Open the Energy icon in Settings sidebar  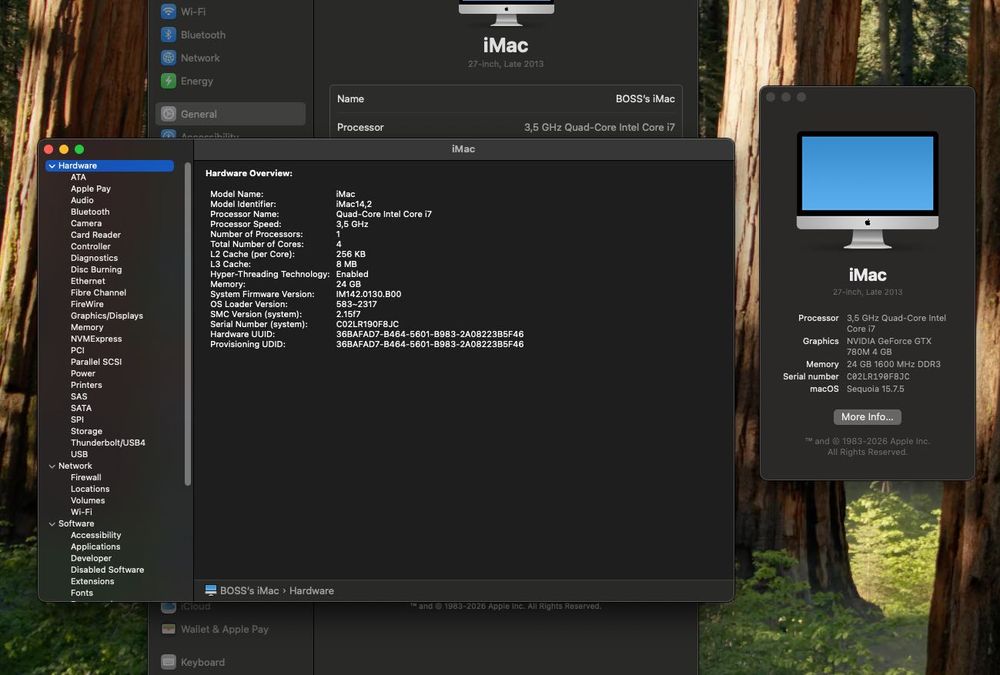coord(168,81)
